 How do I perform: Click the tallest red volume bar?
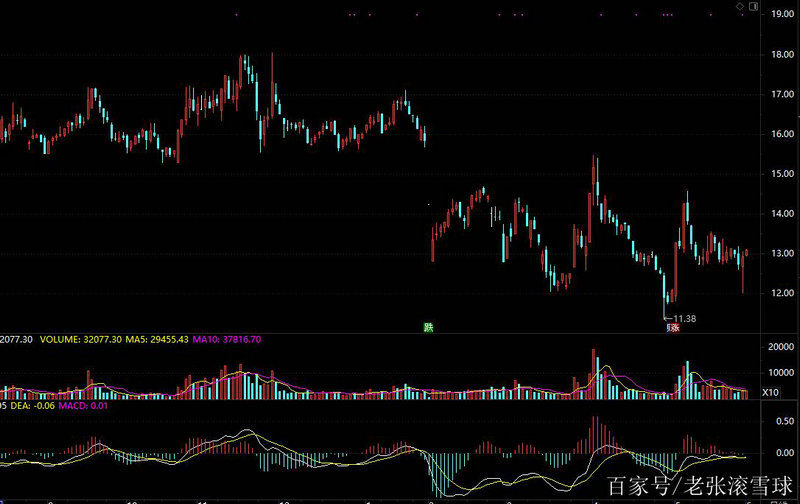click(594, 374)
